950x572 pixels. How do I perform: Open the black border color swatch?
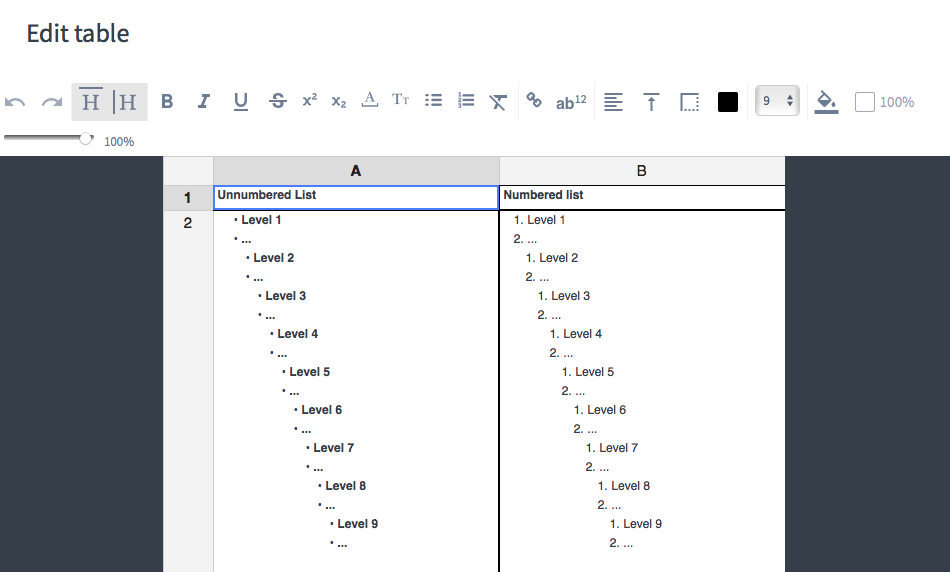point(728,102)
